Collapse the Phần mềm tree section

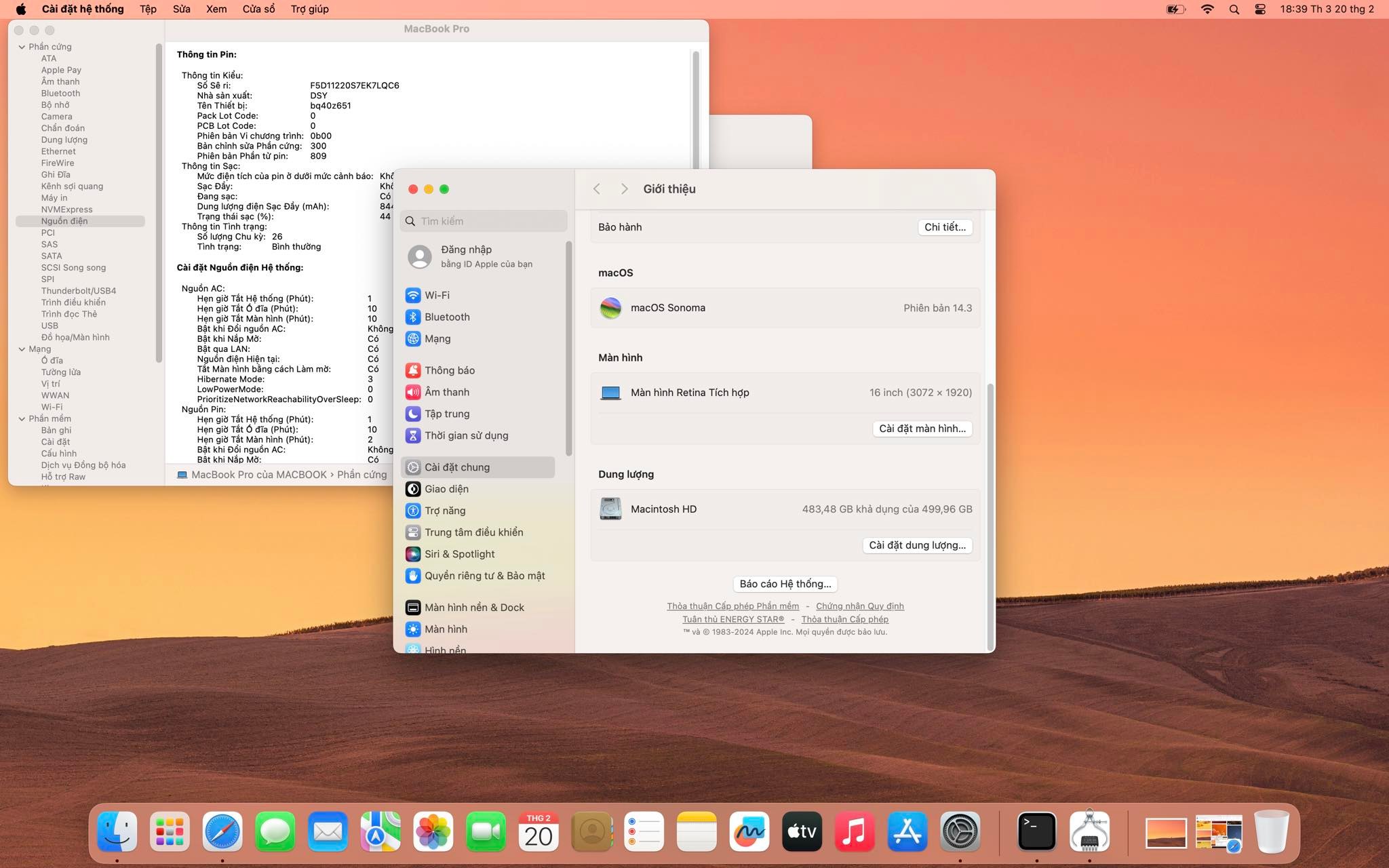tap(22, 419)
